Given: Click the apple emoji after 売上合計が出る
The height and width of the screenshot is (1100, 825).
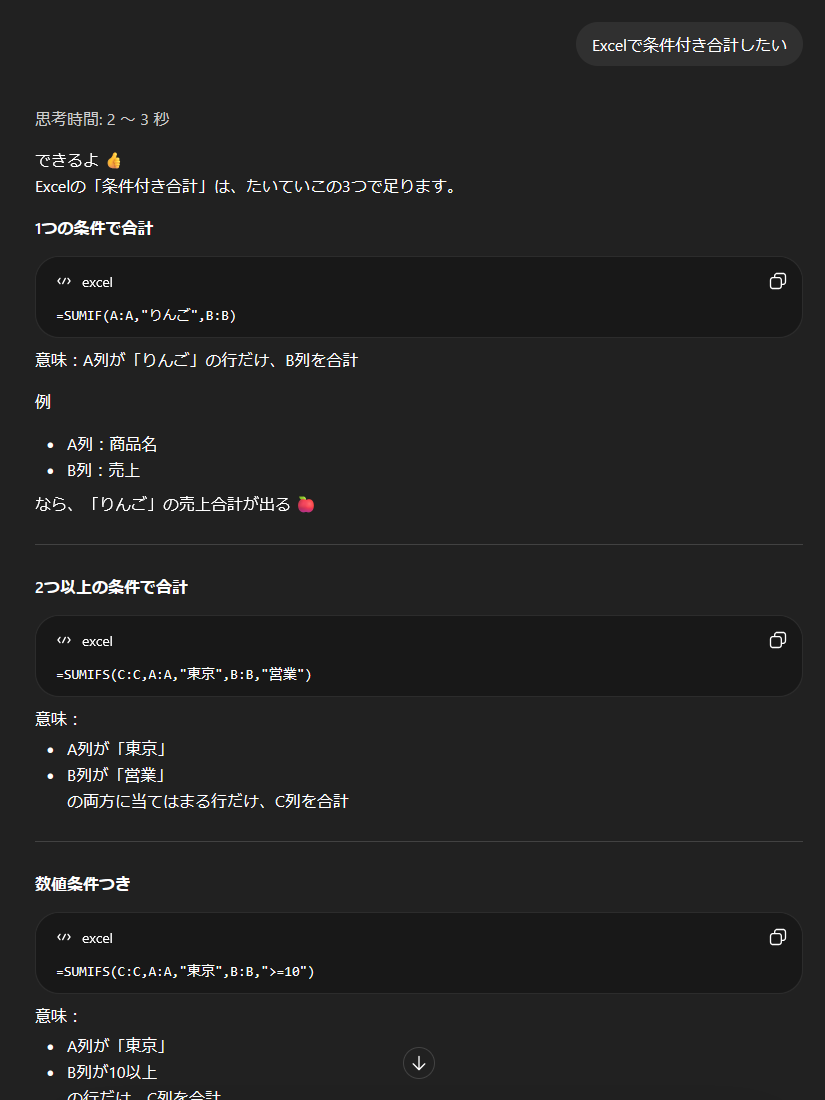Looking at the screenshot, I should point(306,504).
